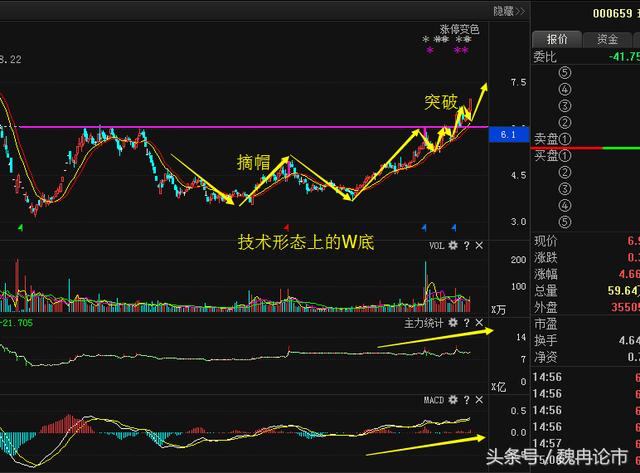Select the blue 6.1 price marker

coord(506,133)
